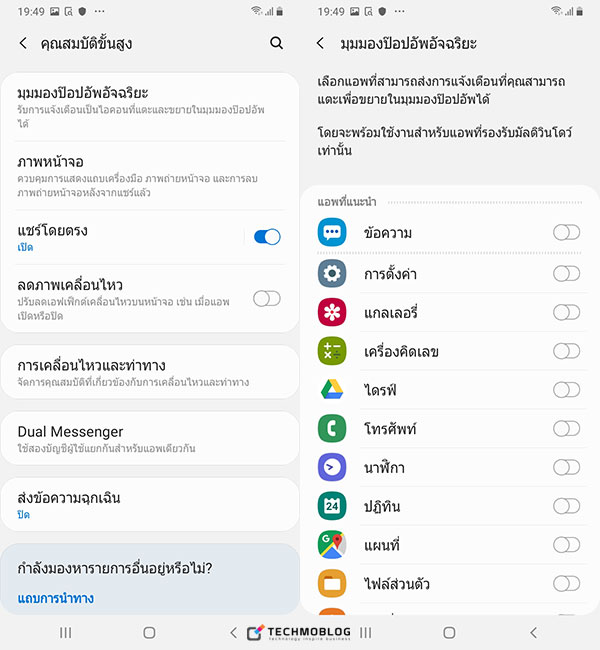Toggle pop-up view for นาฬิกา
The height and width of the screenshot is (650, 600).
(x=566, y=468)
